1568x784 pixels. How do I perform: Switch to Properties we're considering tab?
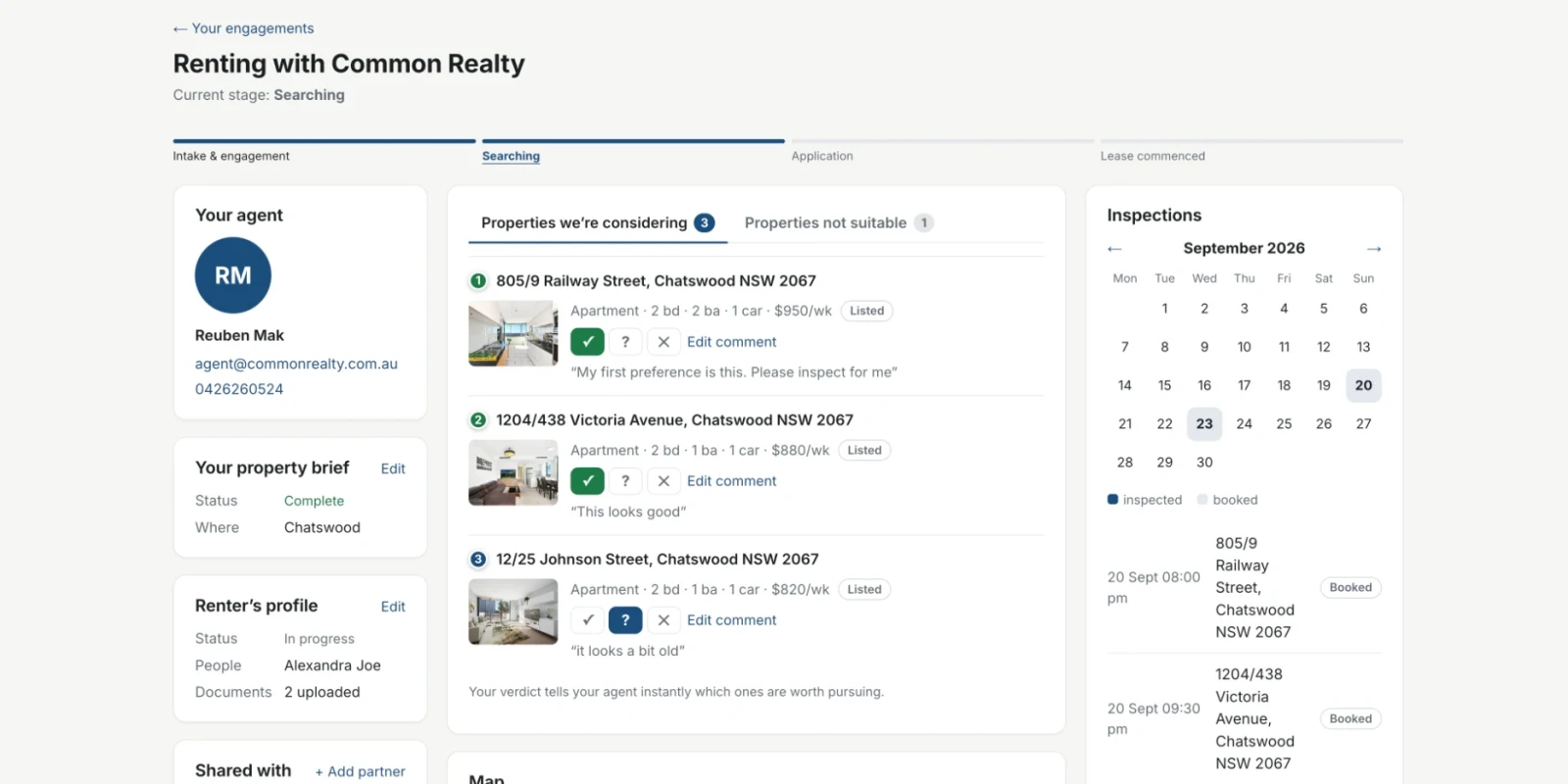(598, 223)
